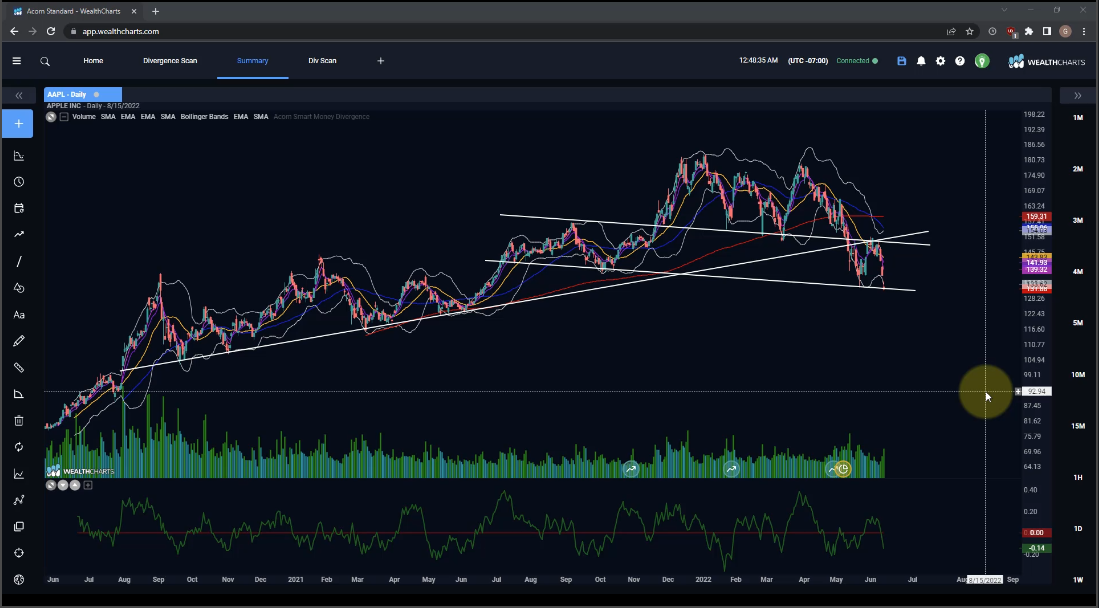The height and width of the screenshot is (608, 1099).
Task: Click the plus box on the lower indicator pane
Action: (x=88, y=485)
